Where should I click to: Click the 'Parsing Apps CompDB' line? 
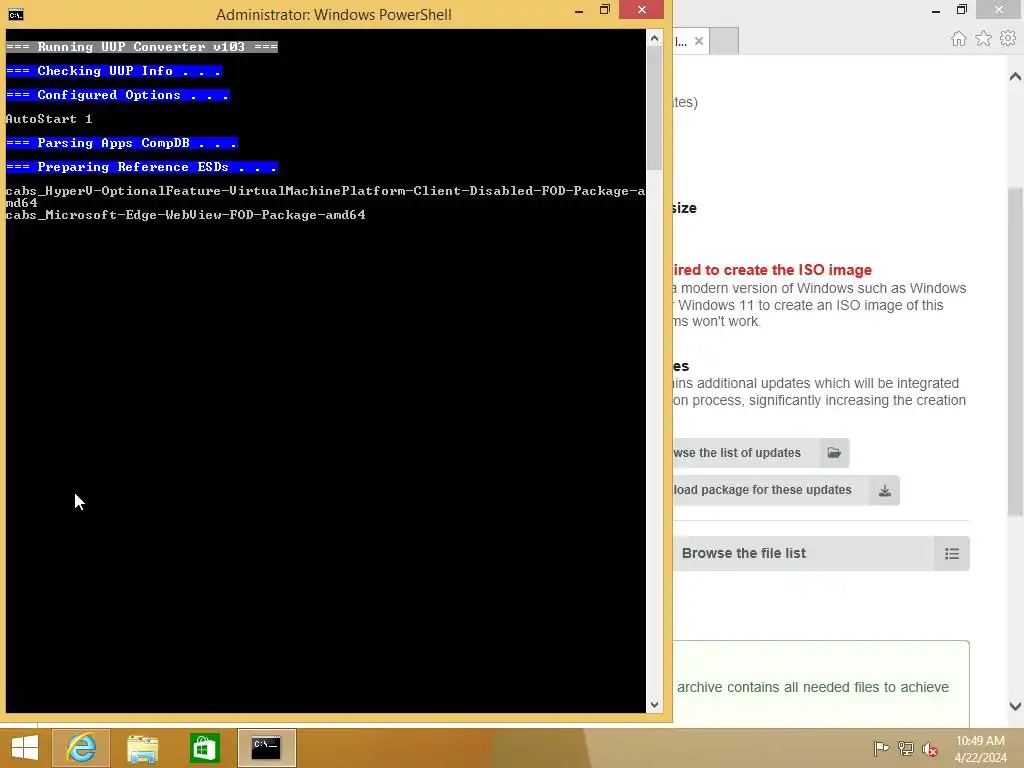121,143
